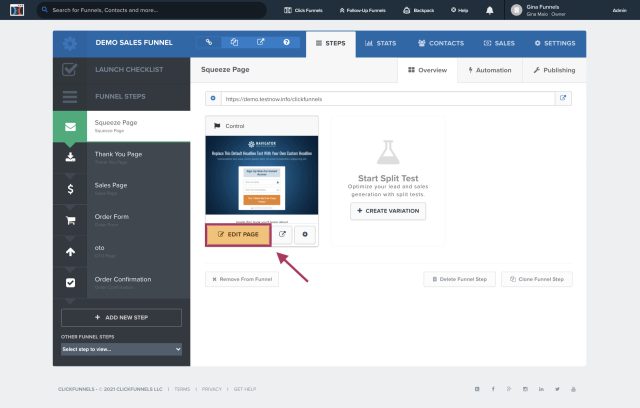Viewport: 640px width, 408px height.
Task: Open the Terms footer link
Action: pos(182,389)
